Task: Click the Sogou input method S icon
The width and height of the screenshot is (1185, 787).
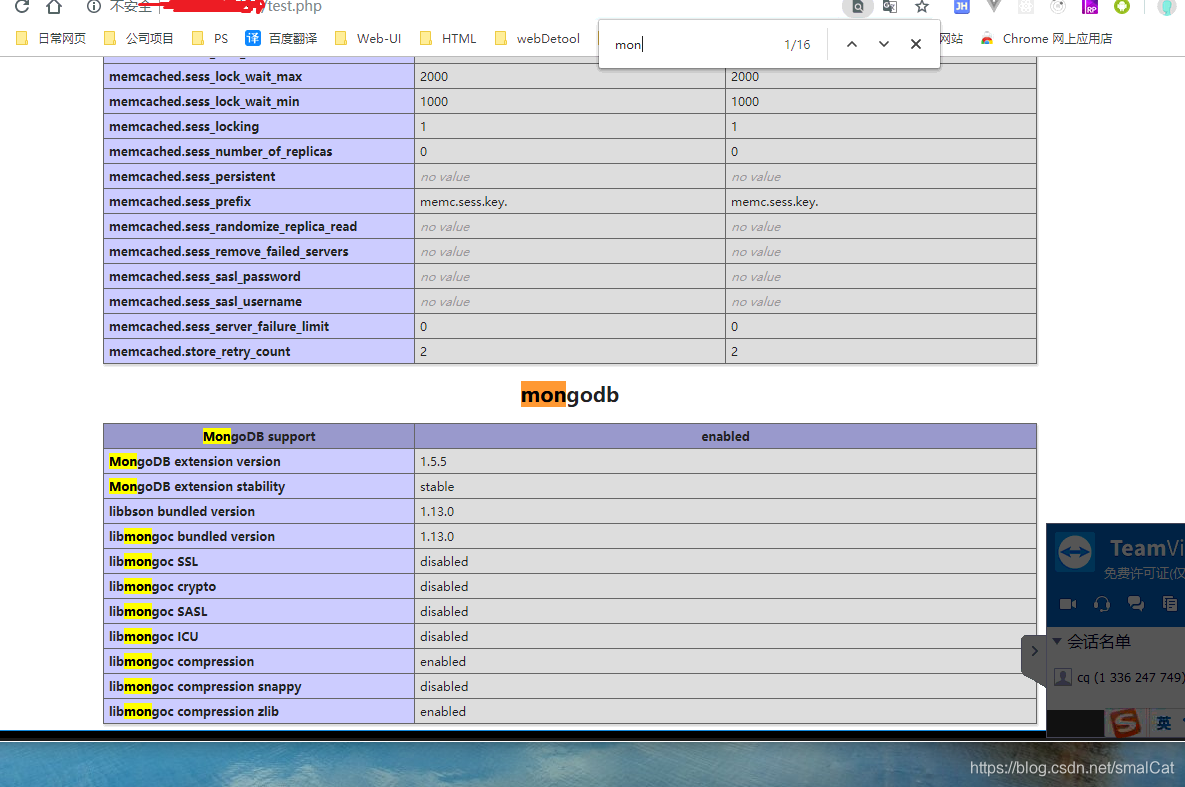Action: [1125, 723]
